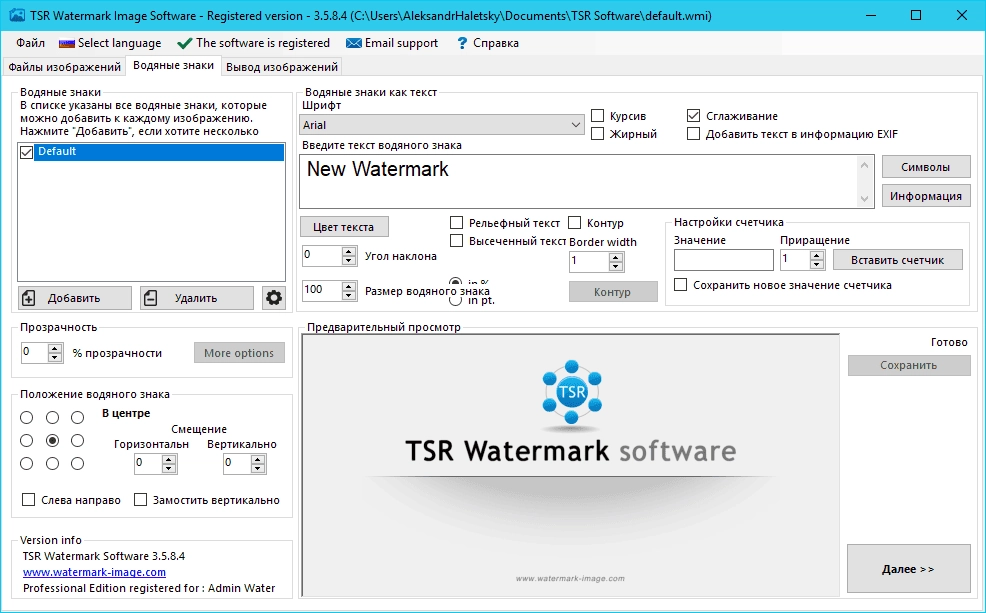This screenshot has height=613, width=986.
Task: Click the TSR logo in preview
Action: point(572,392)
